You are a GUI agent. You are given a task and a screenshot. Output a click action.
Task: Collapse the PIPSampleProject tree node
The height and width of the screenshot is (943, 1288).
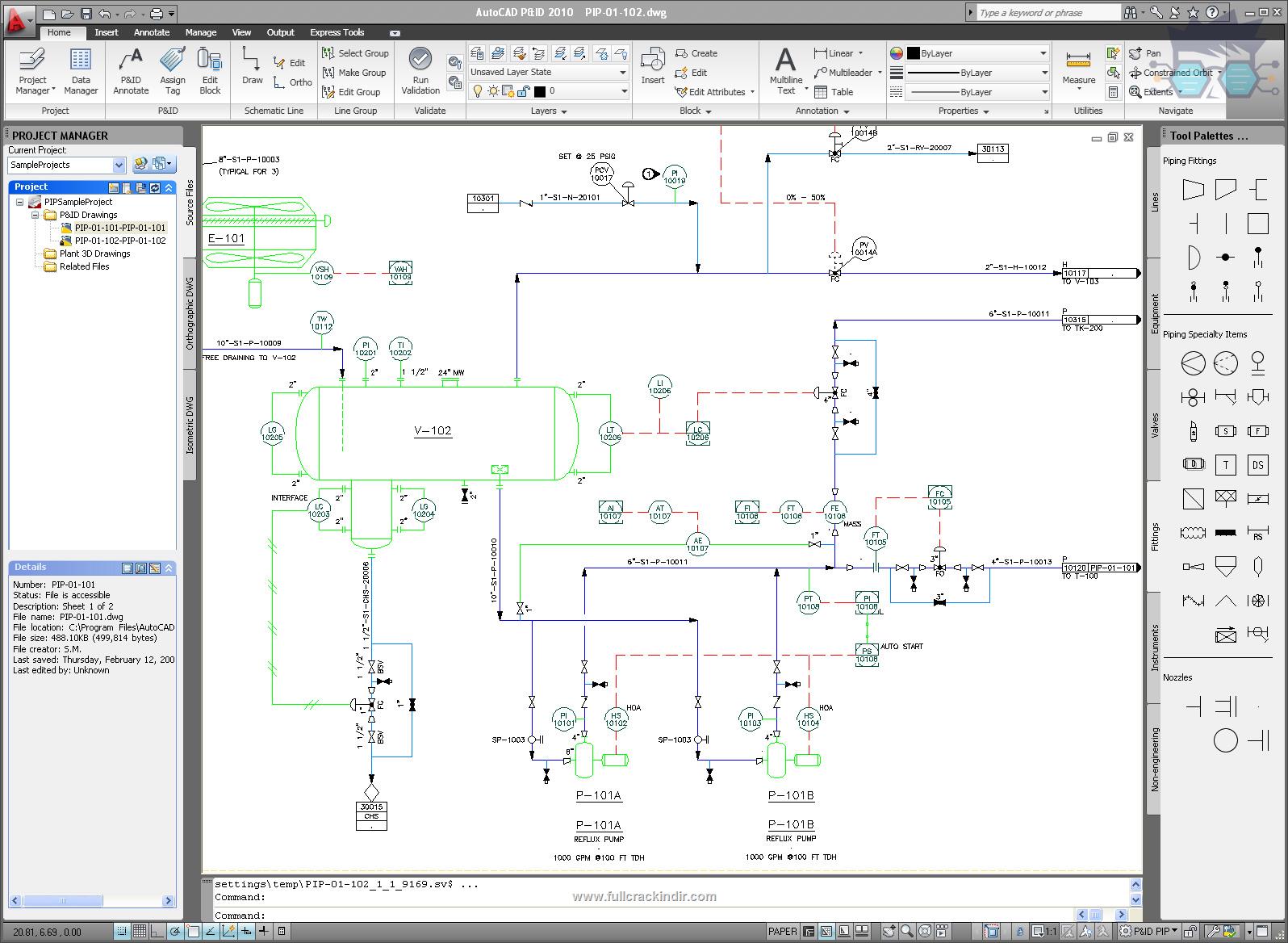click(20, 202)
